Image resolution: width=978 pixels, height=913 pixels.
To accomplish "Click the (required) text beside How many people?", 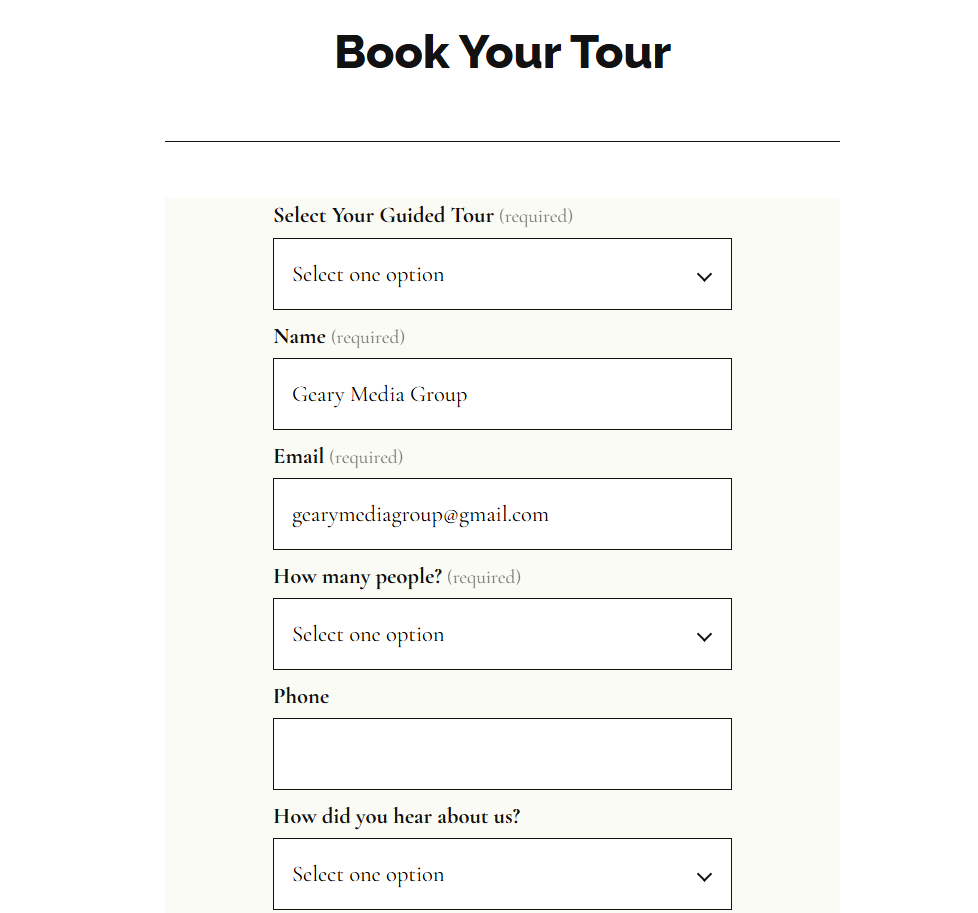I will pyautogui.click(x=484, y=577).
